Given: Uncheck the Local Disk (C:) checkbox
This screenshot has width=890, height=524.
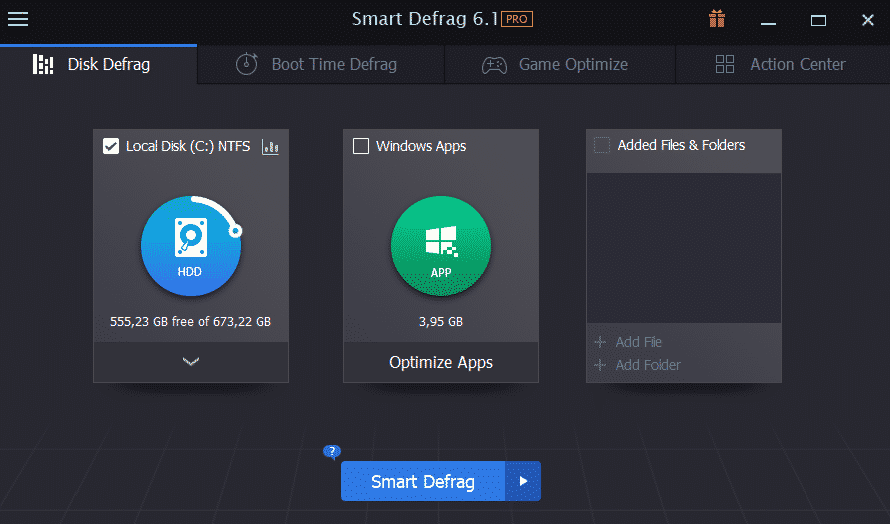Looking at the screenshot, I should (x=111, y=147).
